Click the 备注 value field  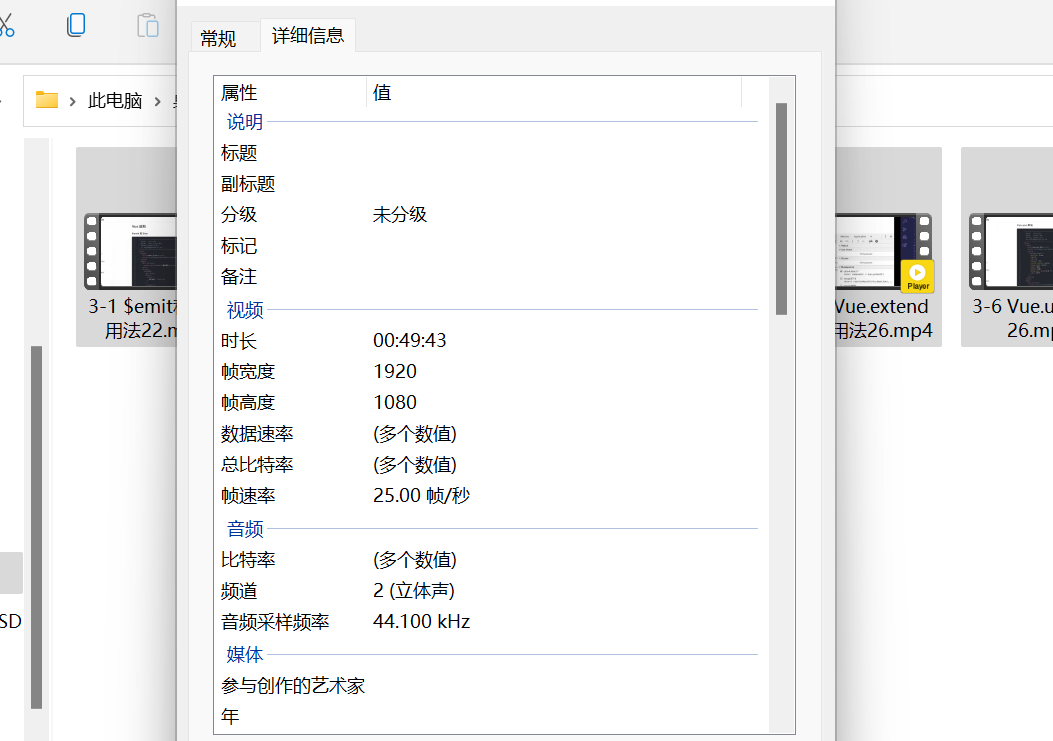pyautogui.click(x=500, y=276)
